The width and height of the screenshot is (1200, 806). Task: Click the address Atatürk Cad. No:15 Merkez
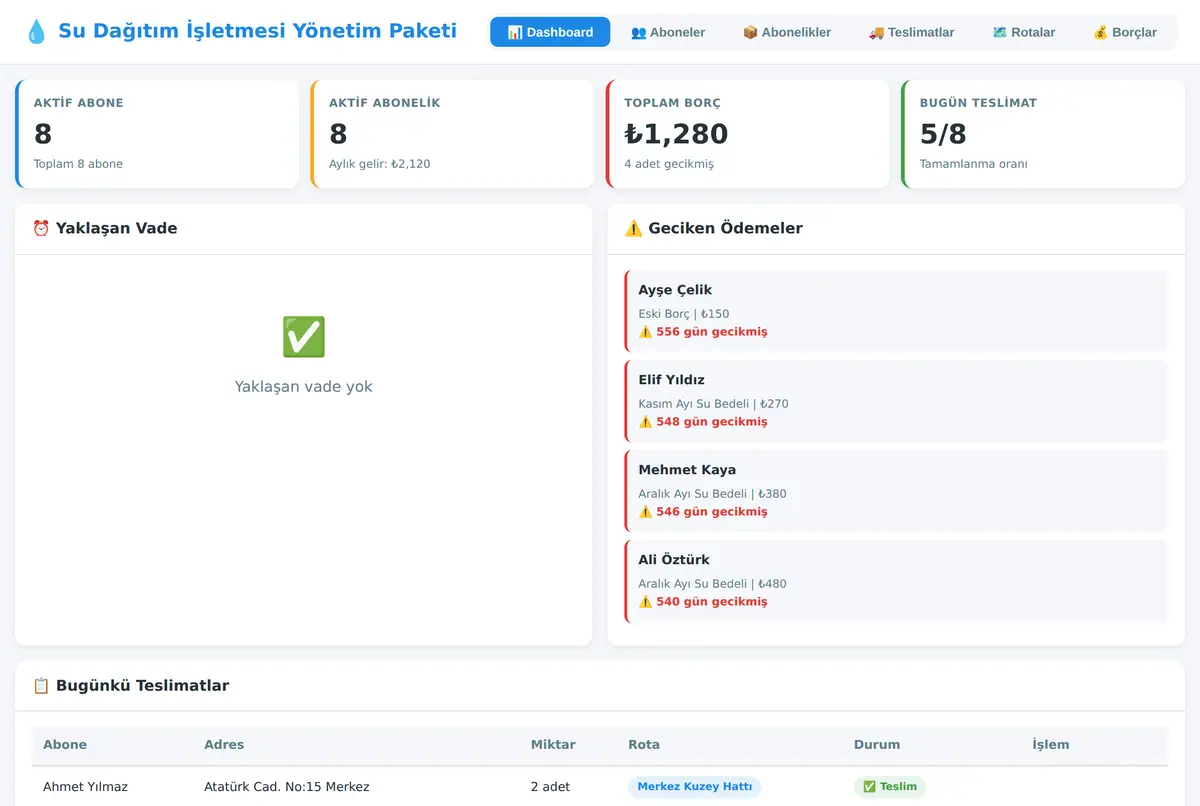click(287, 787)
